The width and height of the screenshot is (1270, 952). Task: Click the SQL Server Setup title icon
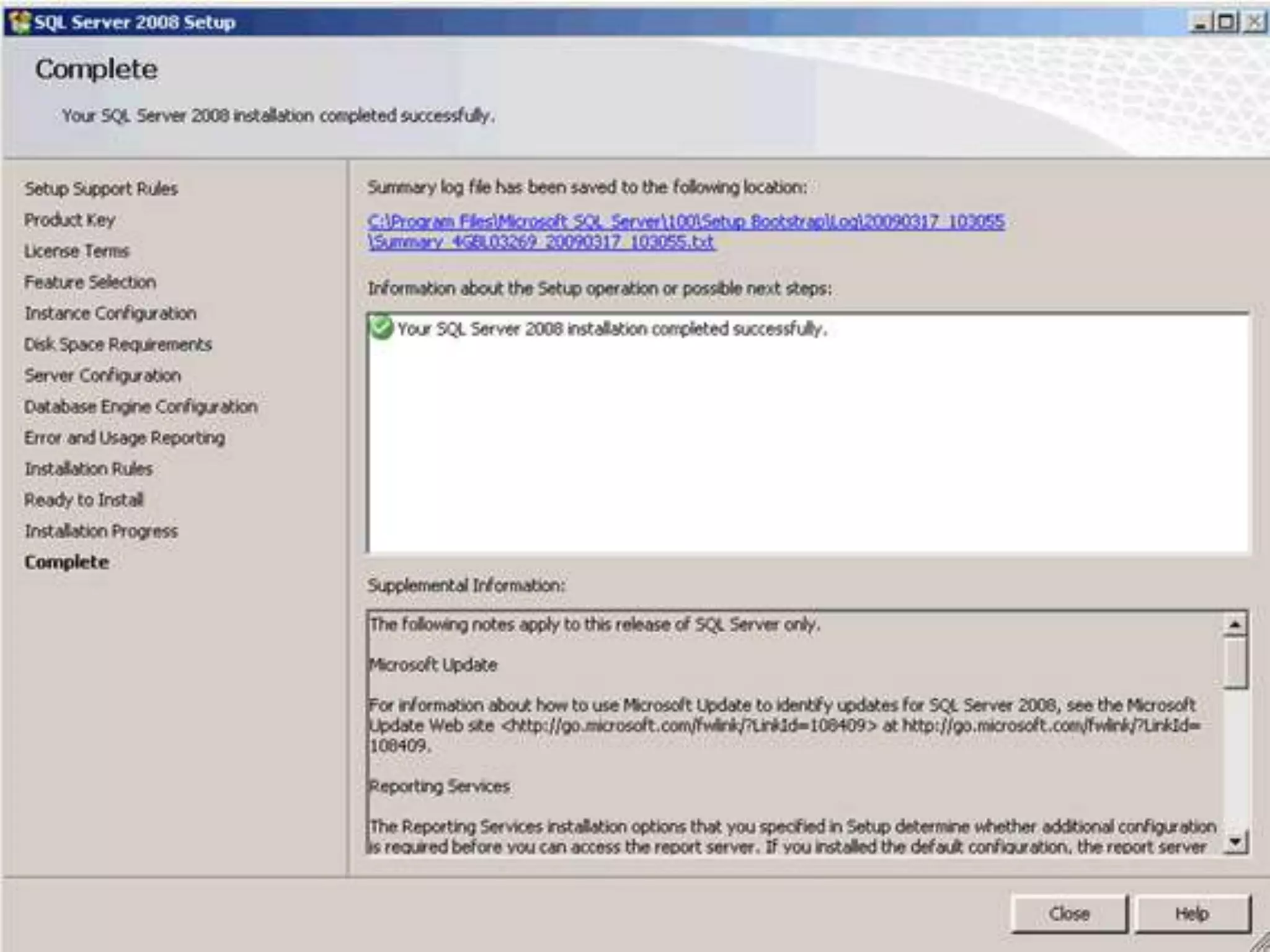[20, 22]
